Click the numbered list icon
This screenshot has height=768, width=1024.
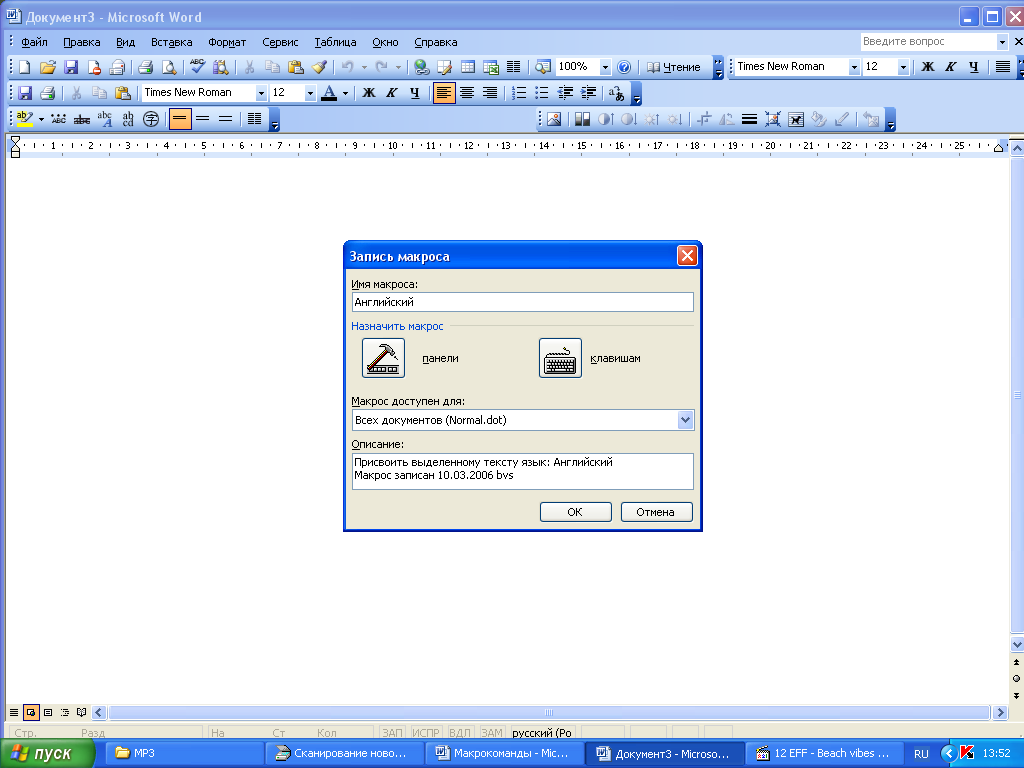(x=519, y=93)
